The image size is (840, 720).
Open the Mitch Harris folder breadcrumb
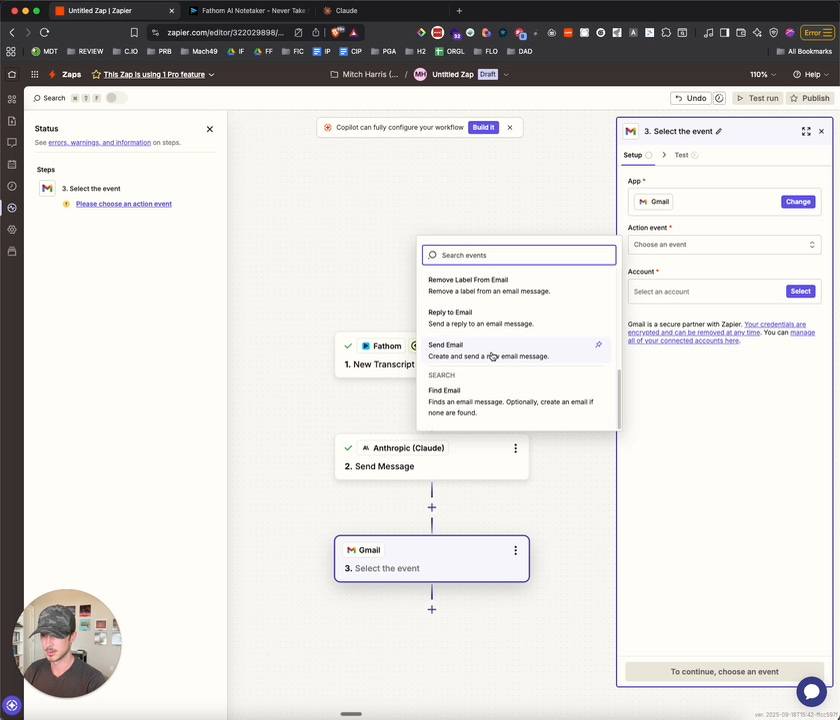coord(364,74)
